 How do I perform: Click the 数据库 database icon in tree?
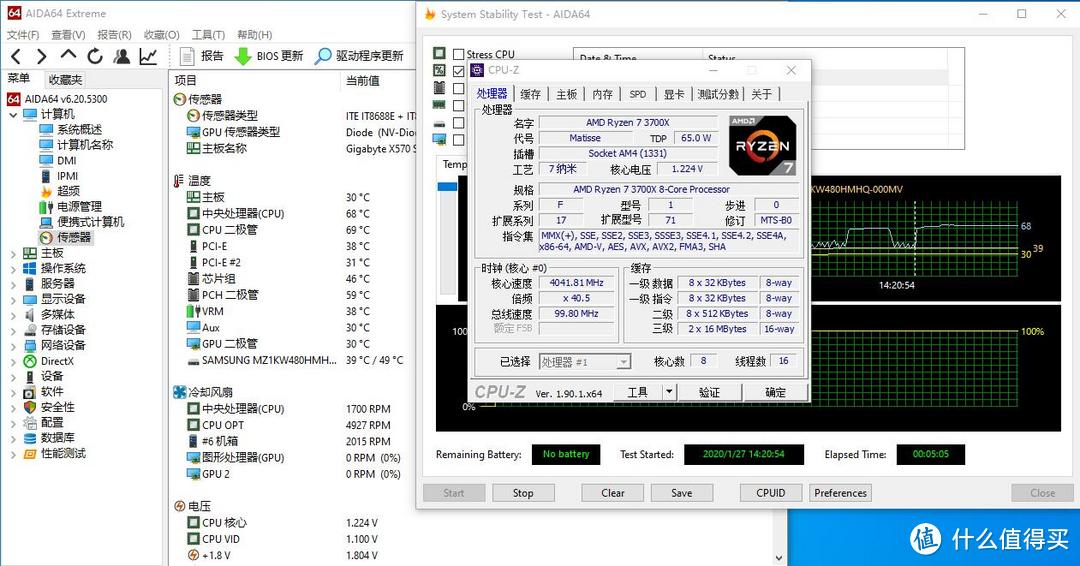[x=30, y=438]
